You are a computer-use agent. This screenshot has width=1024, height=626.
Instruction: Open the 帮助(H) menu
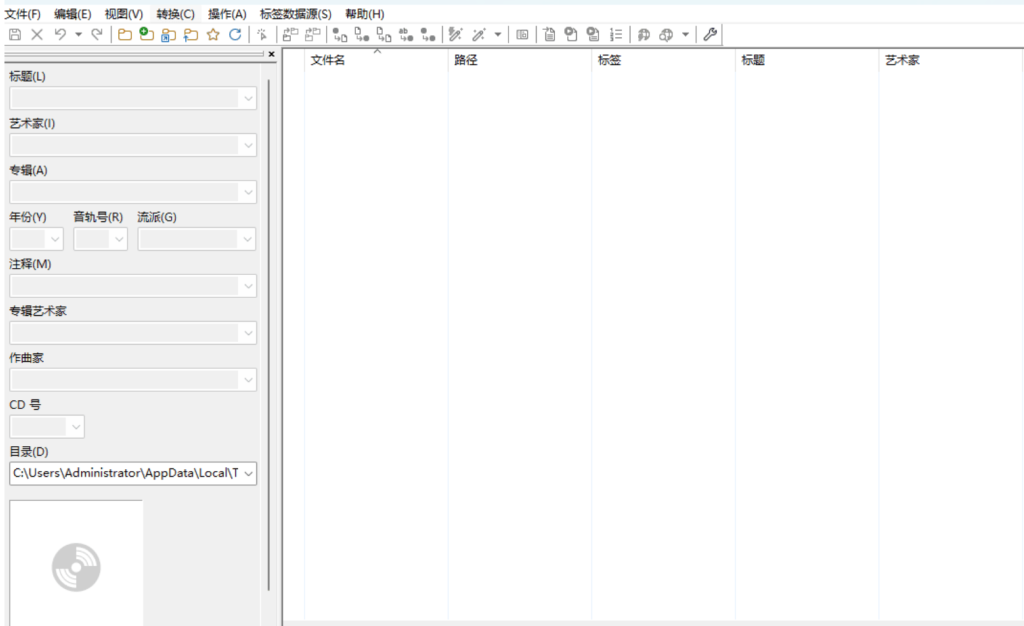(x=364, y=14)
